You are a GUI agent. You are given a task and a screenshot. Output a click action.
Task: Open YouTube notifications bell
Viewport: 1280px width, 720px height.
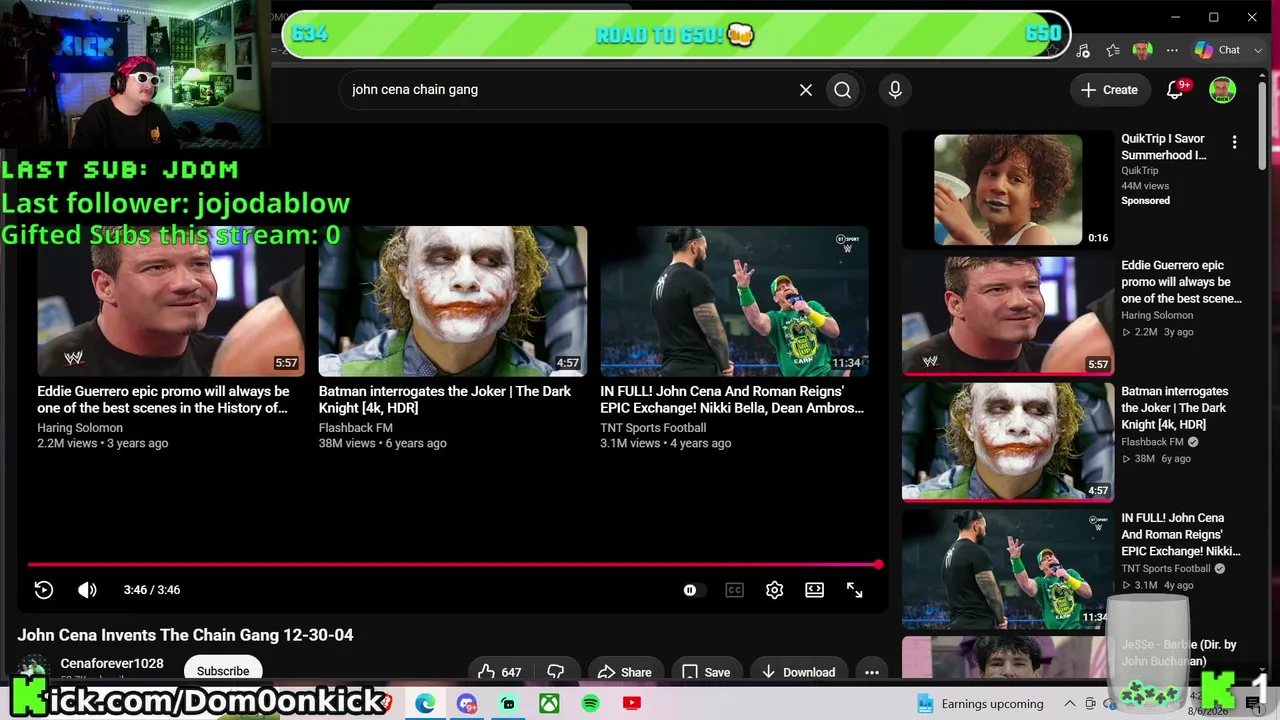coord(1176,90)
